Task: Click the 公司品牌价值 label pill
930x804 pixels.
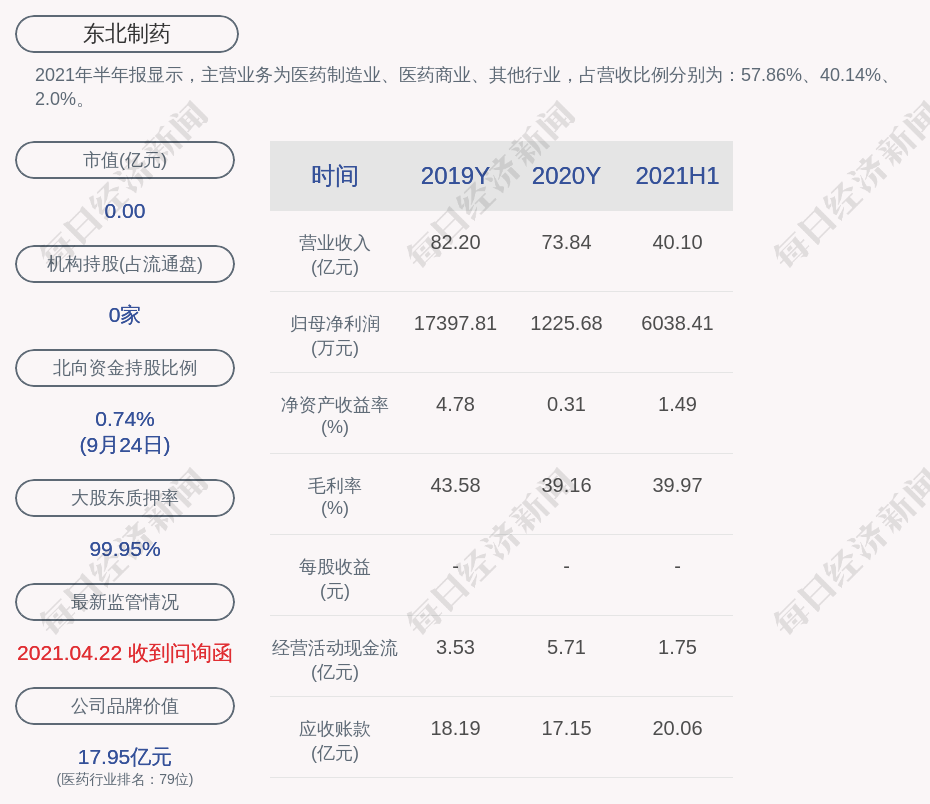Action: tap(125, 706)
